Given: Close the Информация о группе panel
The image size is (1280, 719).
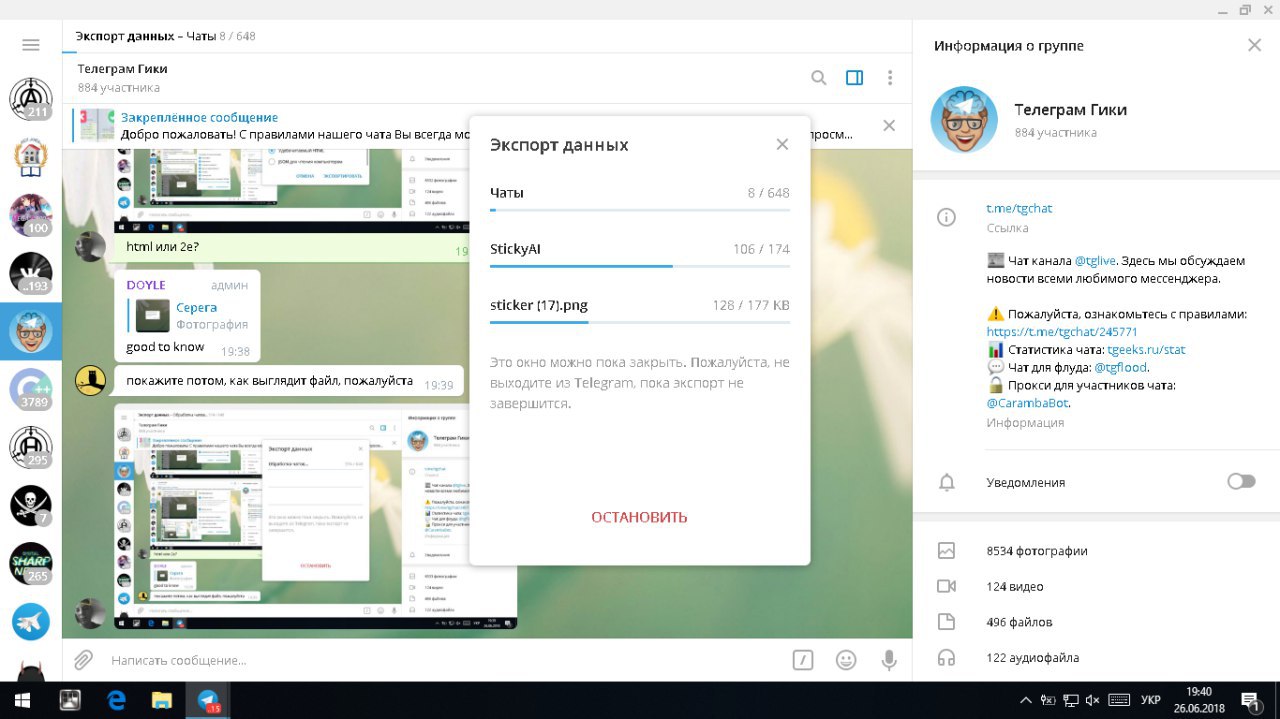Looking at the screenshot, I should pos(1254,45).
